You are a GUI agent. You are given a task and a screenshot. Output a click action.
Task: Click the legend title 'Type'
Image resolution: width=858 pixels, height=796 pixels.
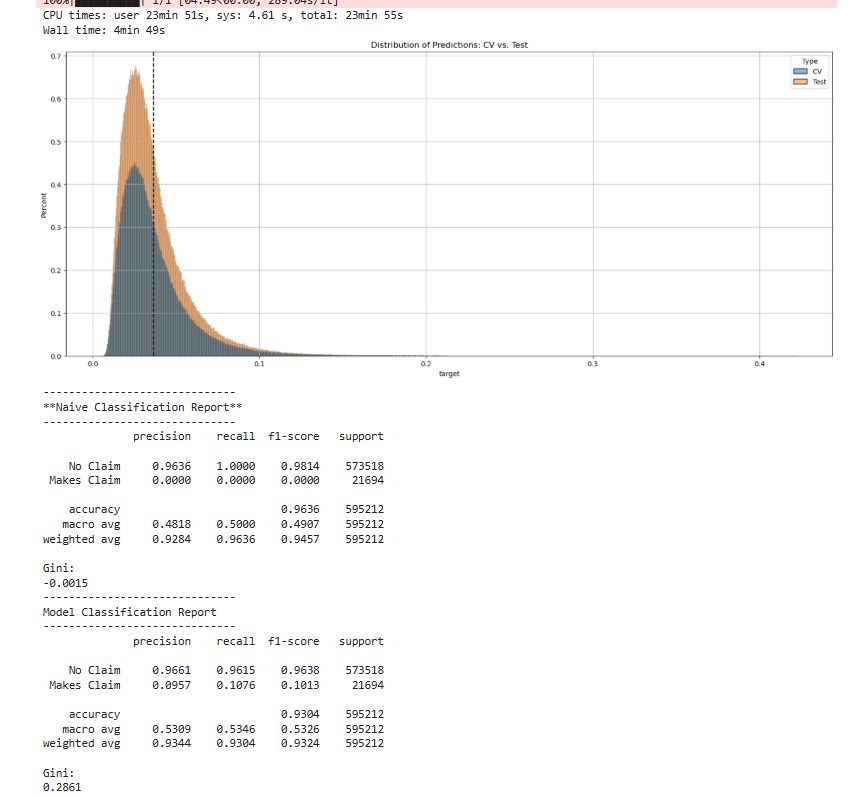810,62
